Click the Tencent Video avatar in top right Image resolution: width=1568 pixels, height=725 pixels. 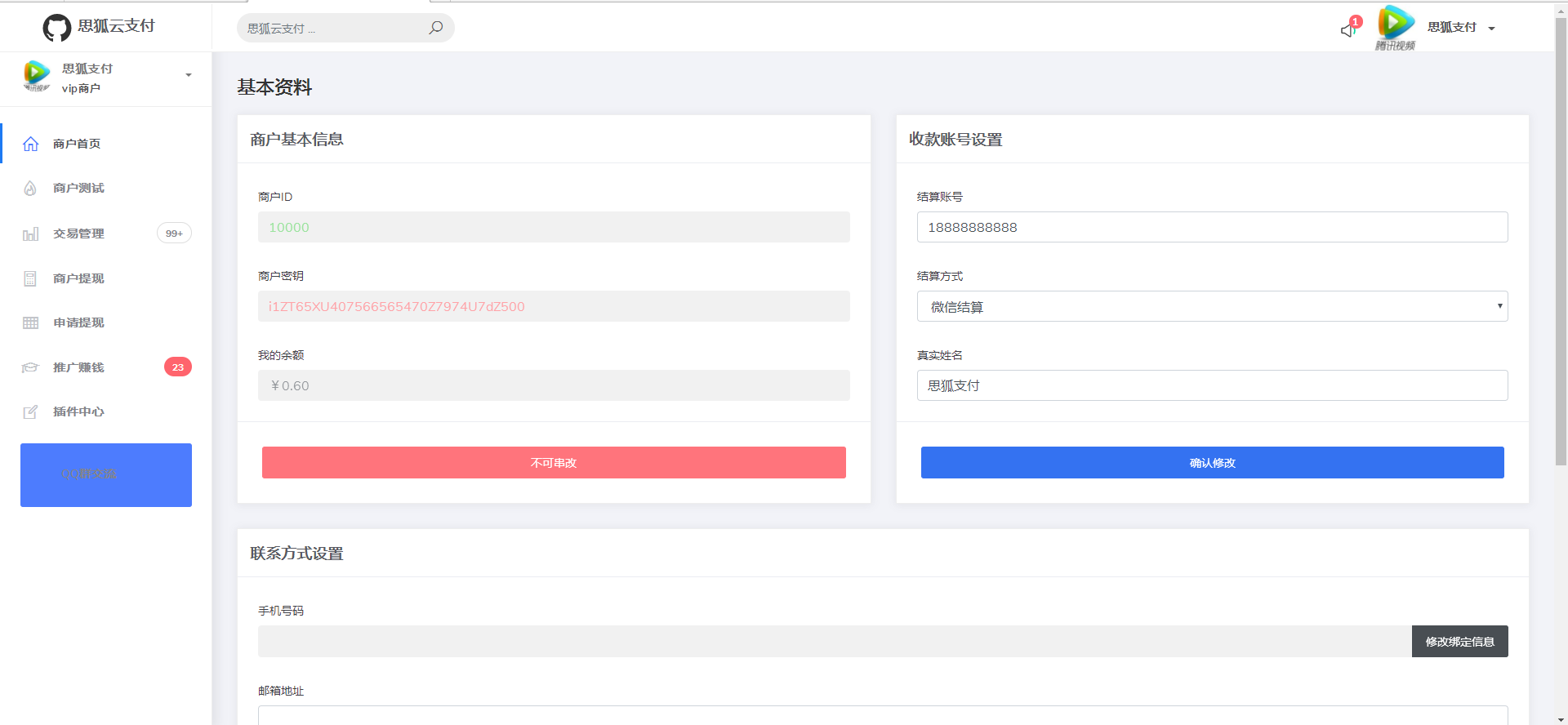(1396, 25)
